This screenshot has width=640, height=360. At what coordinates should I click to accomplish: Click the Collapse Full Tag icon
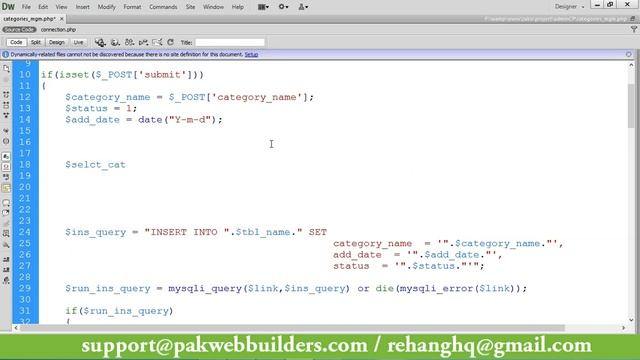6,95
